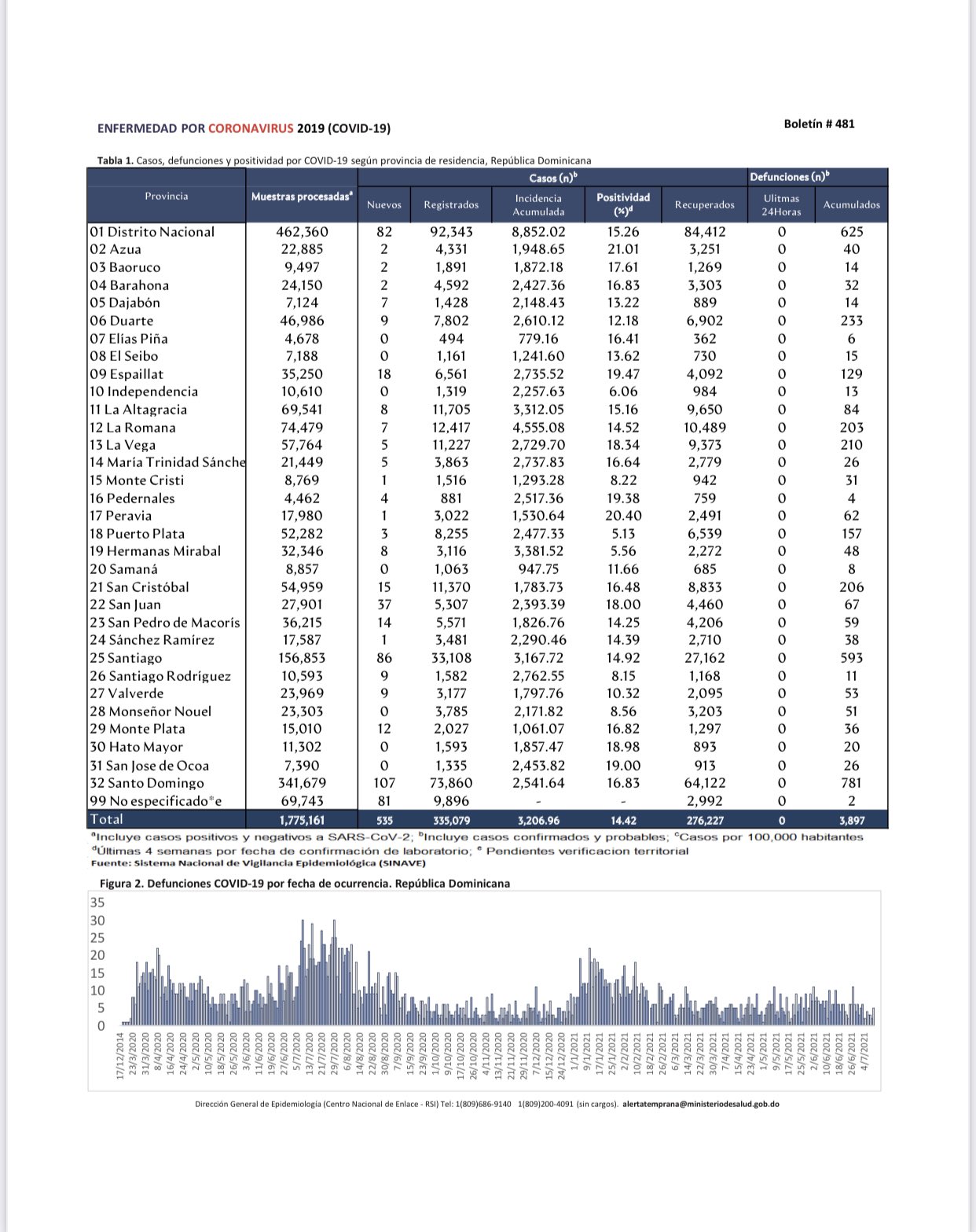Click the '20 Samaná' row label
The image size is (976, 1232).
(x=123, y=569)
